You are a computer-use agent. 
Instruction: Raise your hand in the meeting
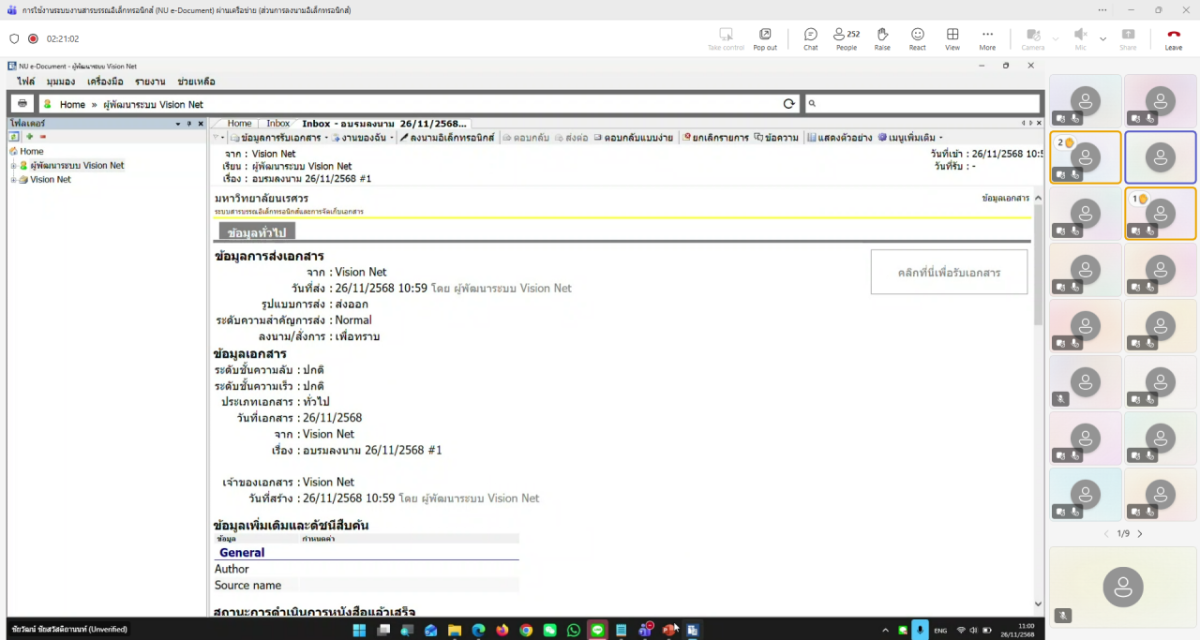882,37
